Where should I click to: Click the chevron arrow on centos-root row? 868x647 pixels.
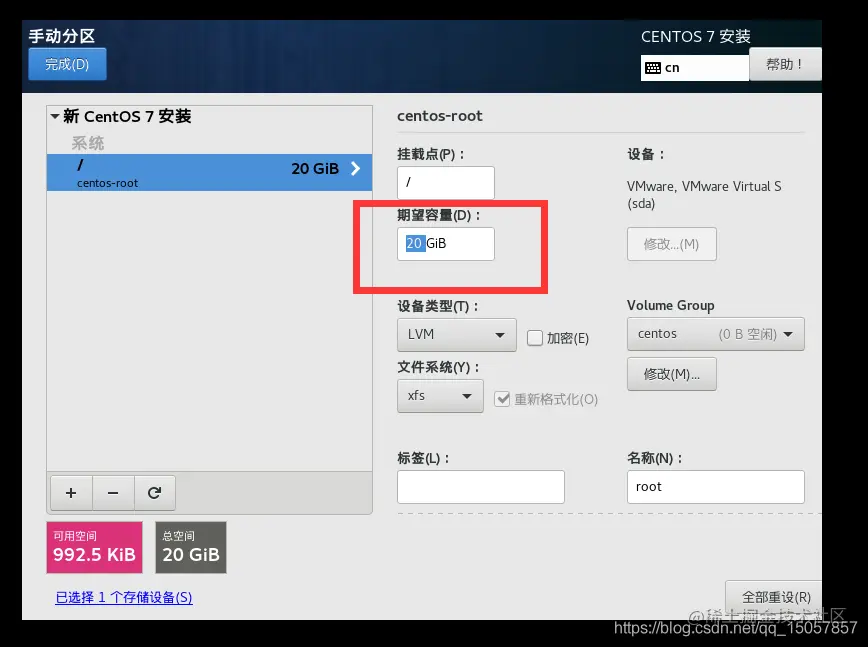(355, 168)
